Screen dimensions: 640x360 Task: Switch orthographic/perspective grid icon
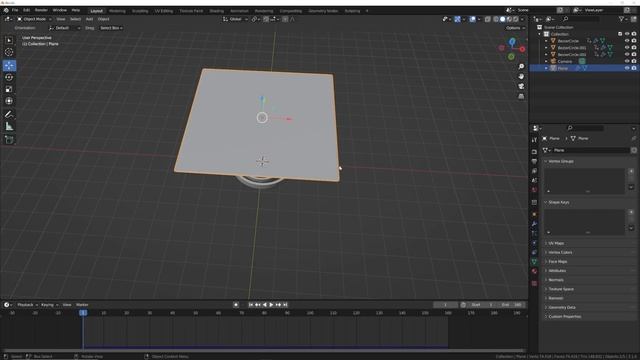[x=521, y=96]
